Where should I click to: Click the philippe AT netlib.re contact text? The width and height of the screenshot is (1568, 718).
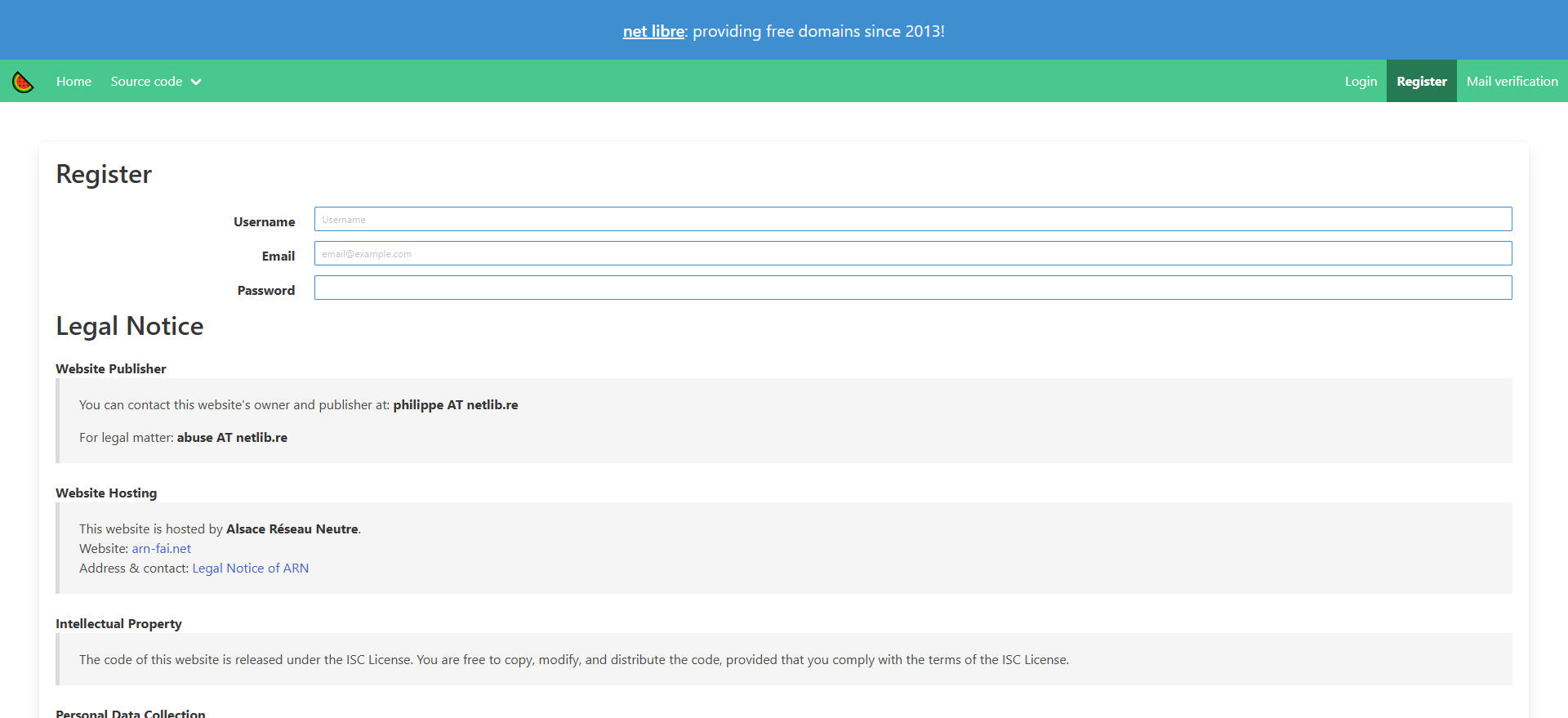coord(455,405)
